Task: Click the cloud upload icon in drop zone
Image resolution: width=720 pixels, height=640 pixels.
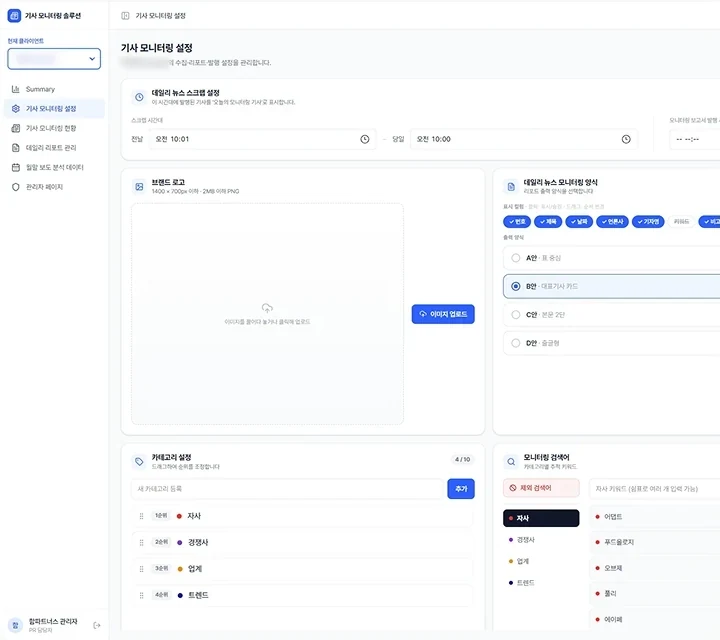Action: (x=267, y=308)
